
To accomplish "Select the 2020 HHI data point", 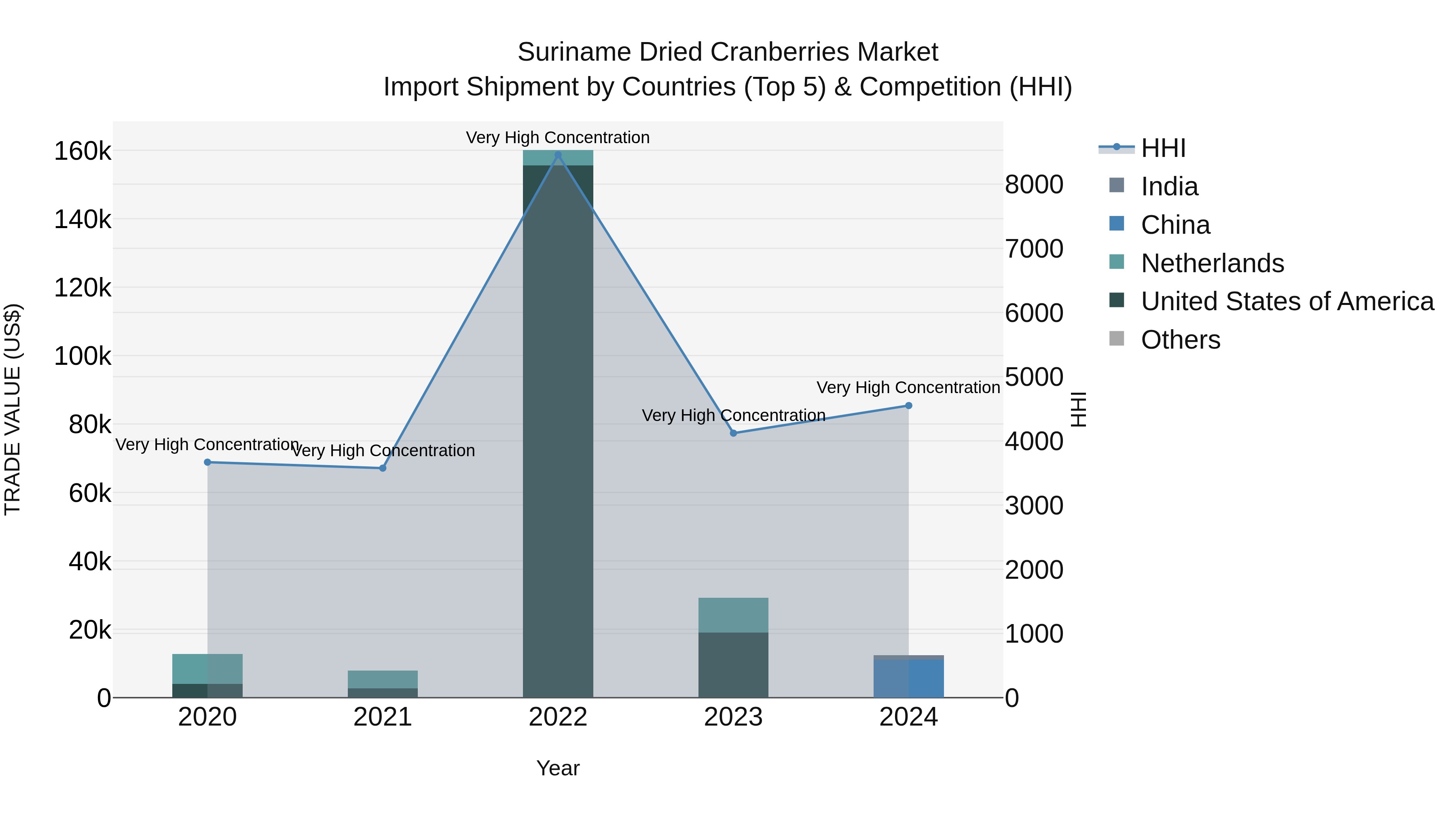I will coord(207,462).
